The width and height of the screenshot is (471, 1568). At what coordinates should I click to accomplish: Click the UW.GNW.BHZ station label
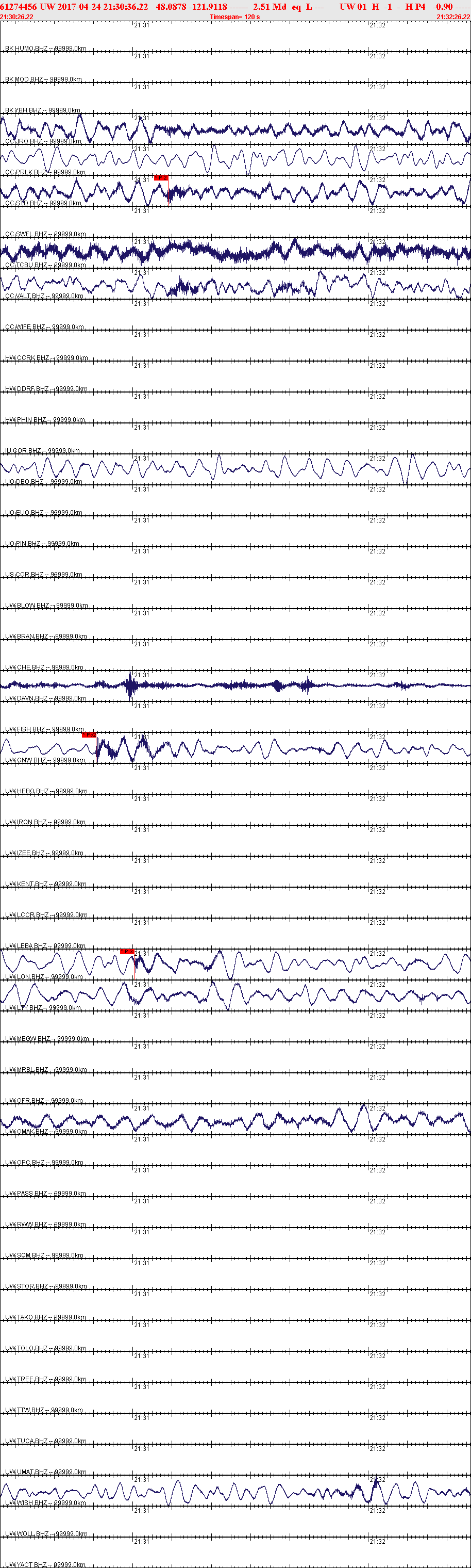point(45,760)
